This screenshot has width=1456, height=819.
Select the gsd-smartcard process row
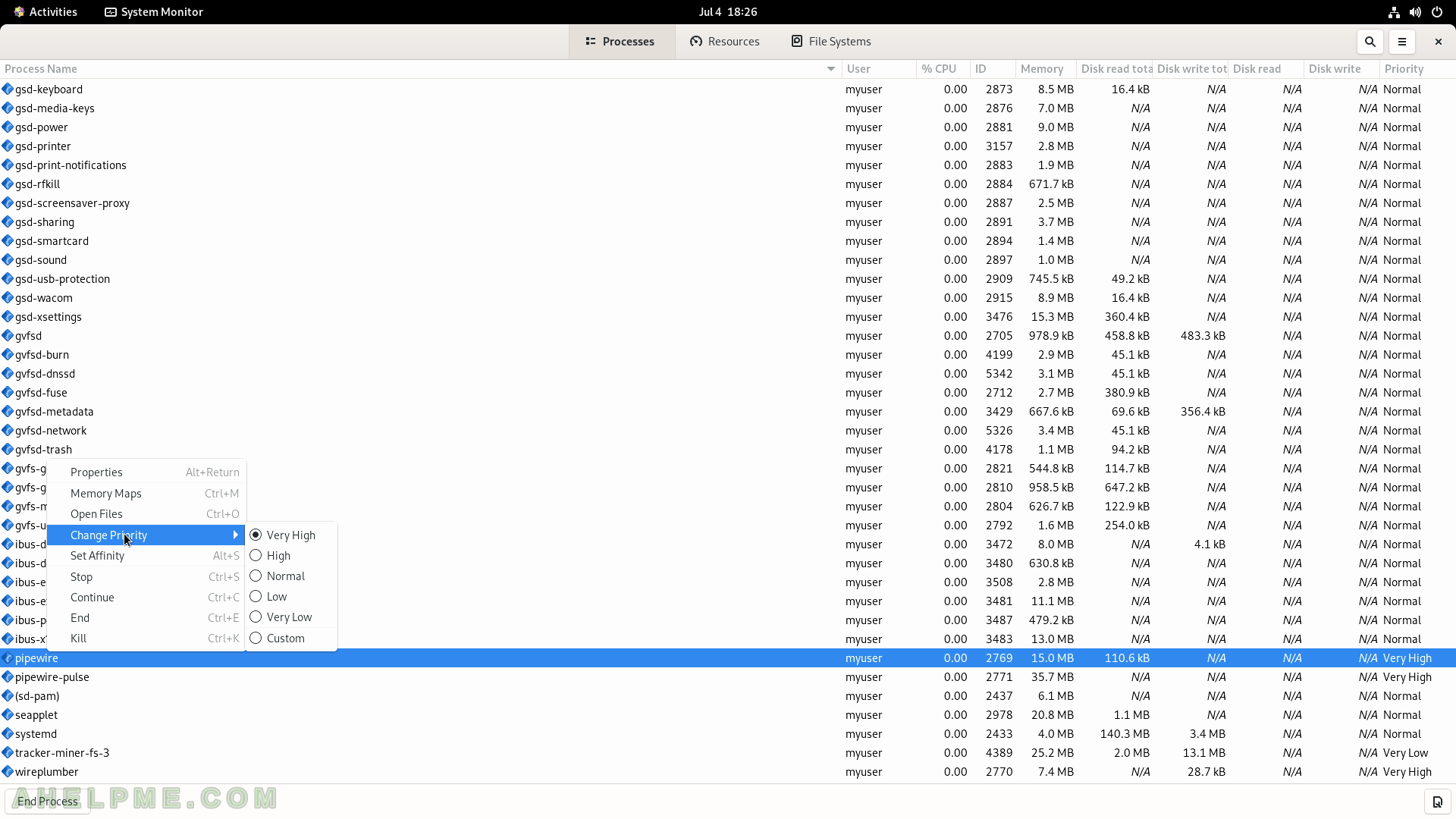(728, 240)
